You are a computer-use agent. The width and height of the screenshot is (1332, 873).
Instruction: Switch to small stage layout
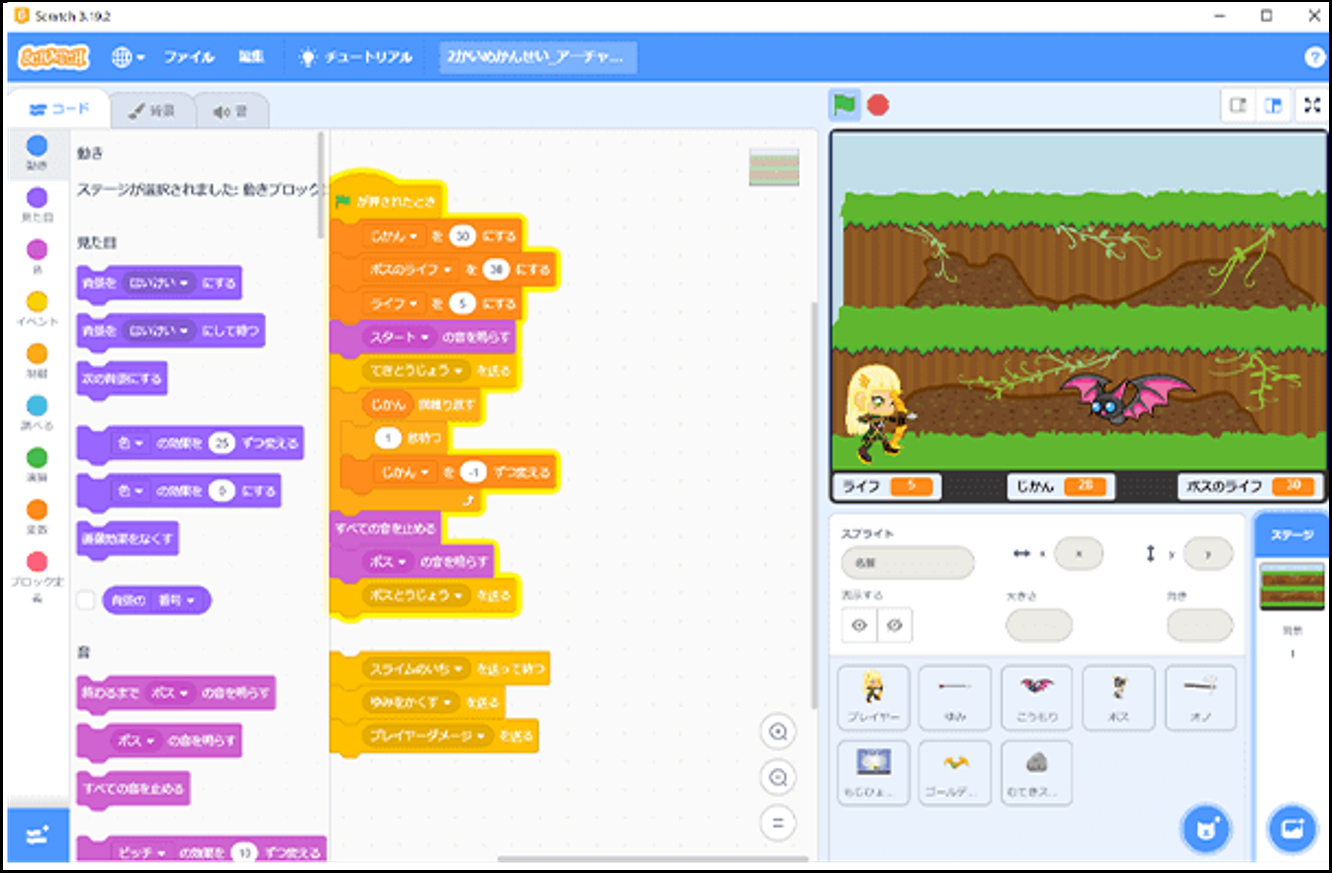click(1238, 105)
